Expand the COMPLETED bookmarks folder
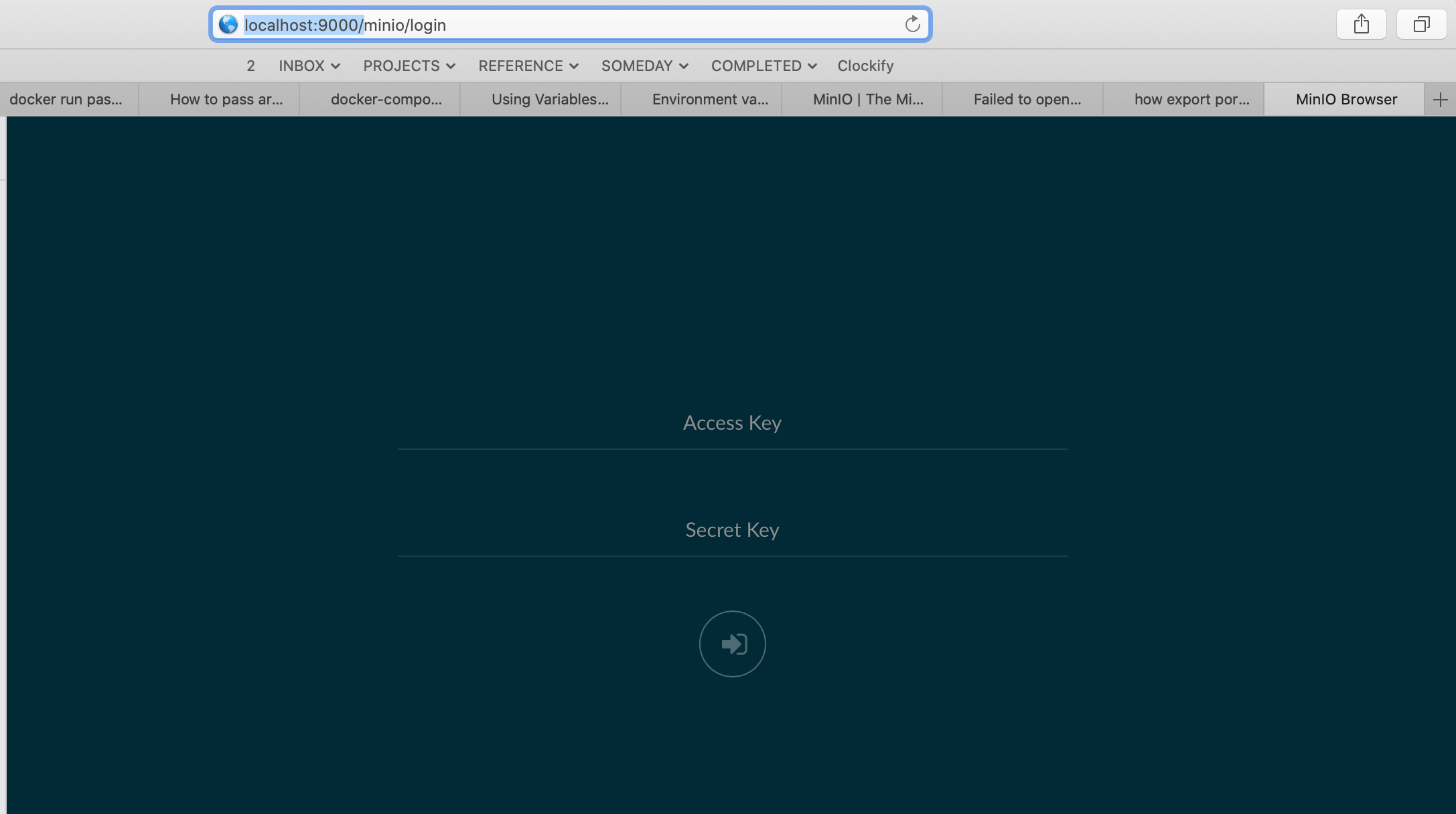 coord(763,66)
